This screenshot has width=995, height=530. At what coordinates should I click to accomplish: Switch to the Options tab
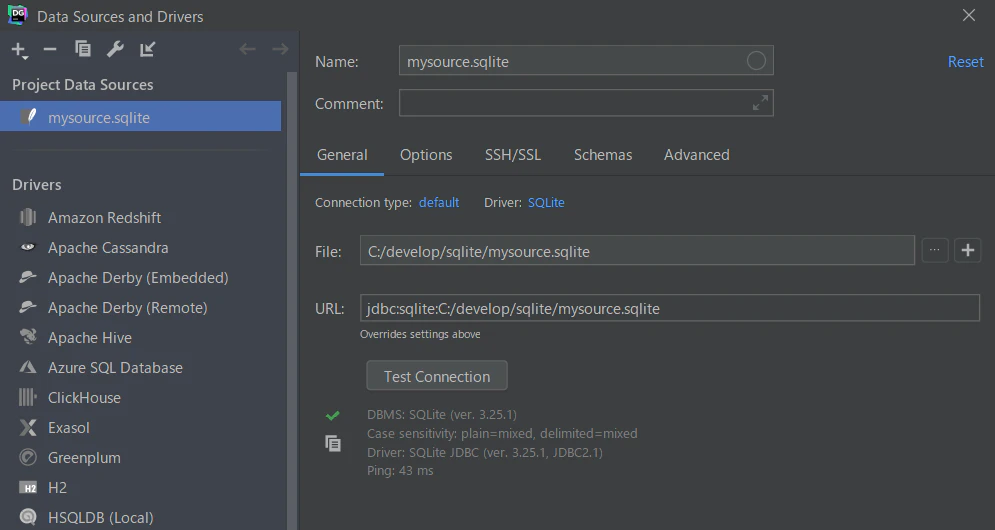(426, 155)
